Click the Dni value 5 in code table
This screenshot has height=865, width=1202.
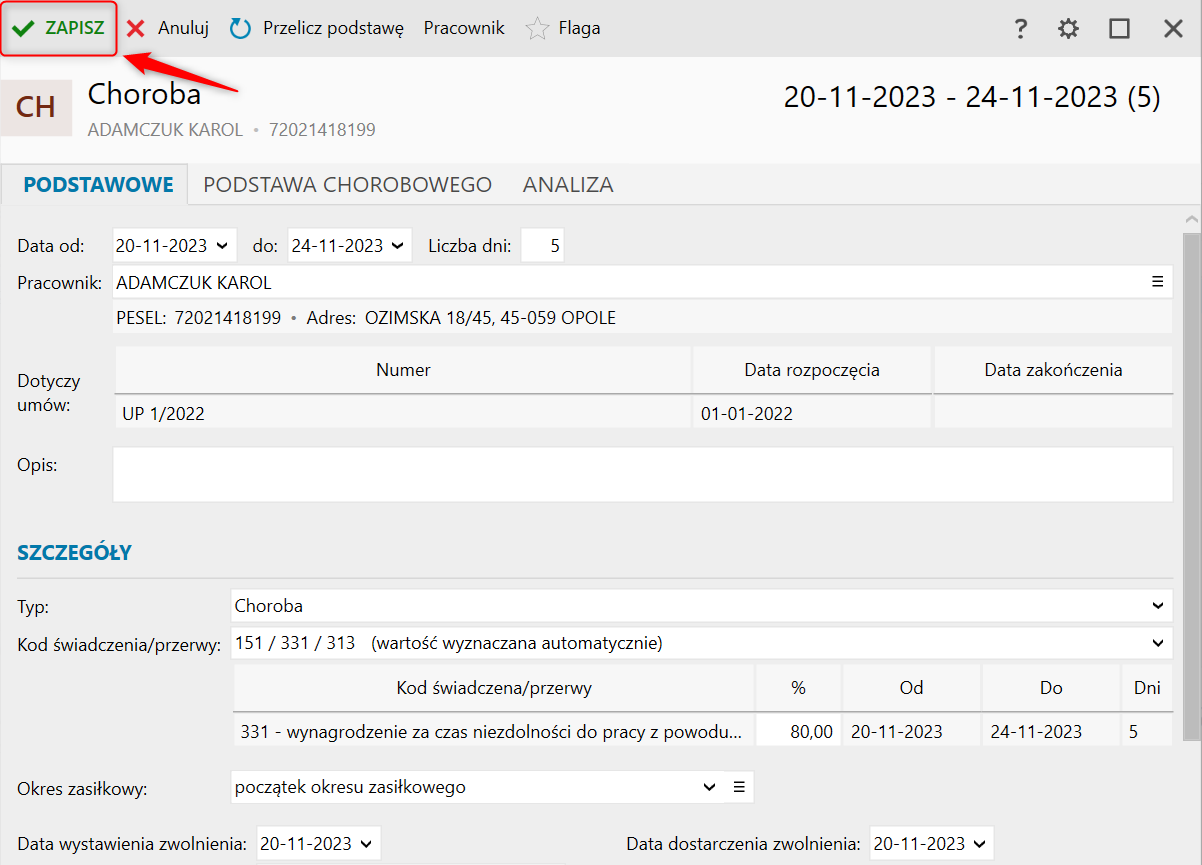pyautogui.click(x=1146, y=731)
